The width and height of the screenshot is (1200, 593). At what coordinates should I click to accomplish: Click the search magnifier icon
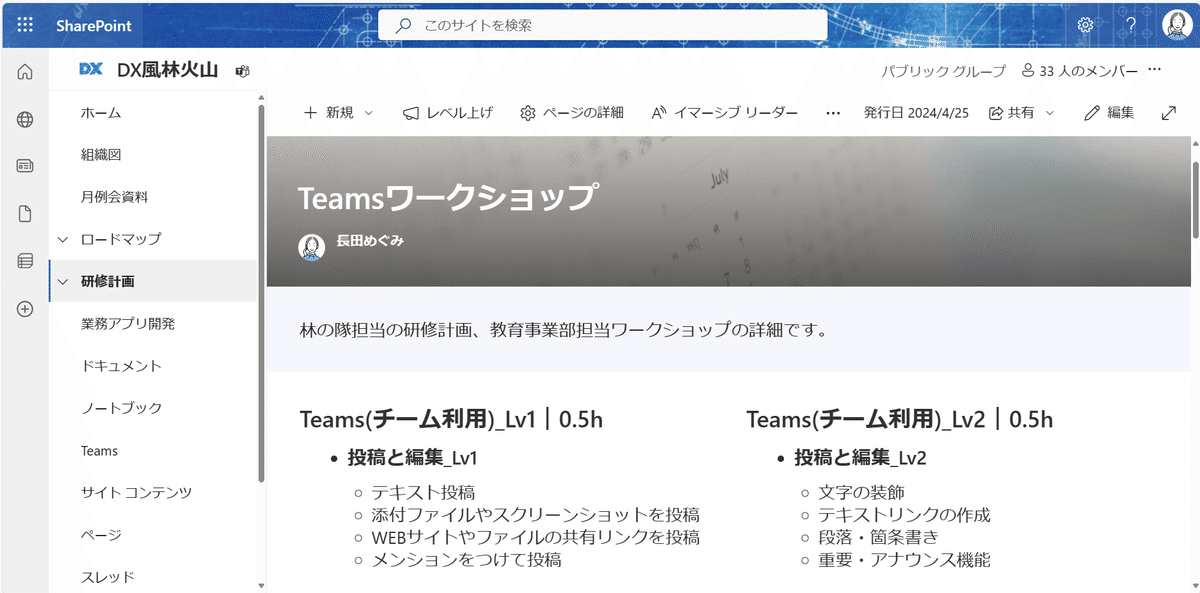(x=404, y=25)
